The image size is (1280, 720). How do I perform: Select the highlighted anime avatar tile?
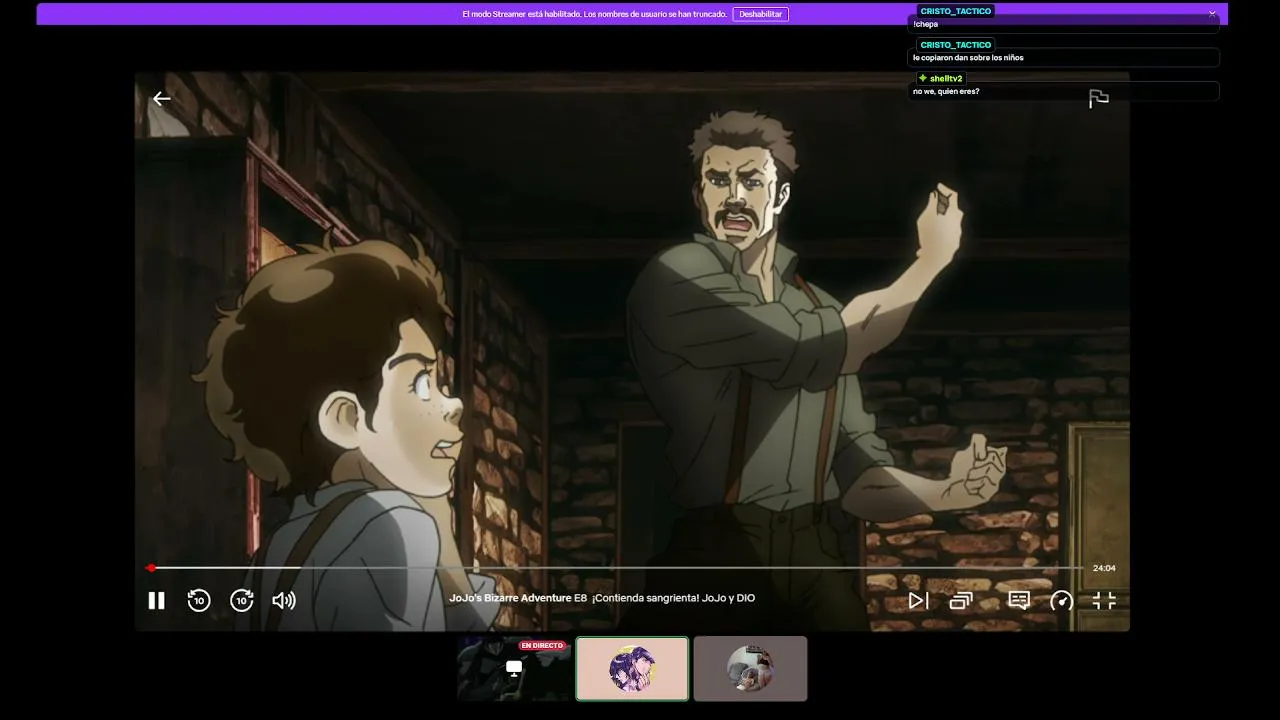pyautogui.click(x=632, y=669)
